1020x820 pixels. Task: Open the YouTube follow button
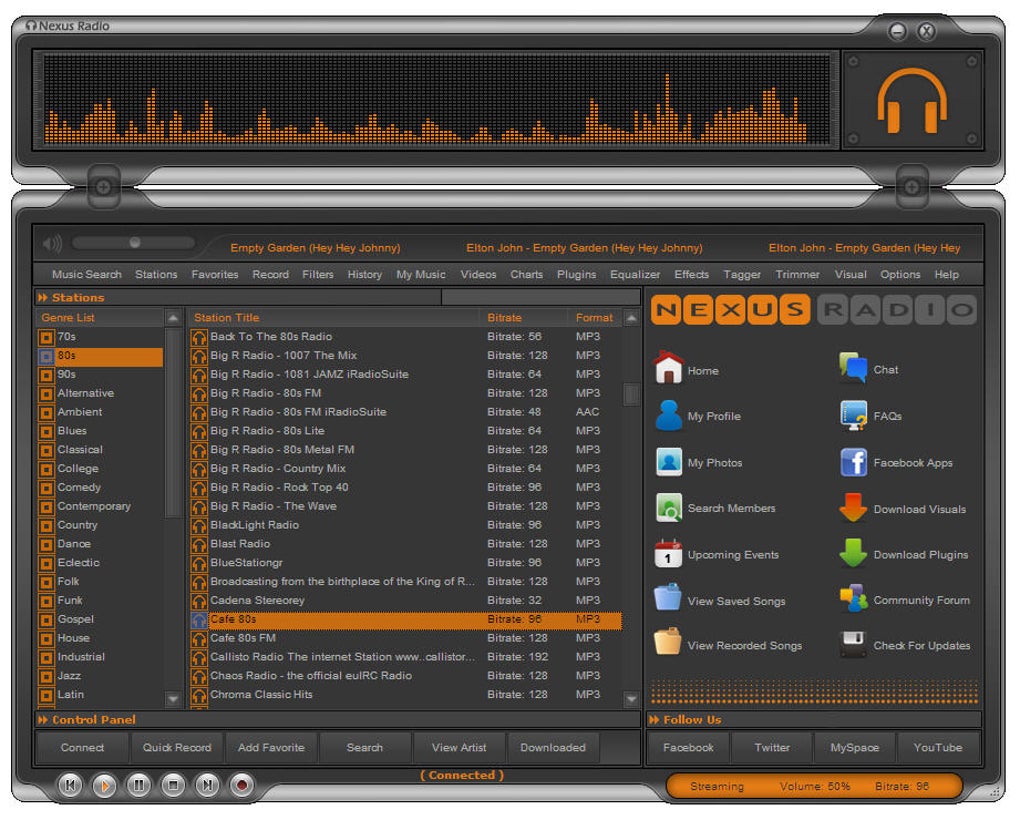click(x=937, y=748)
